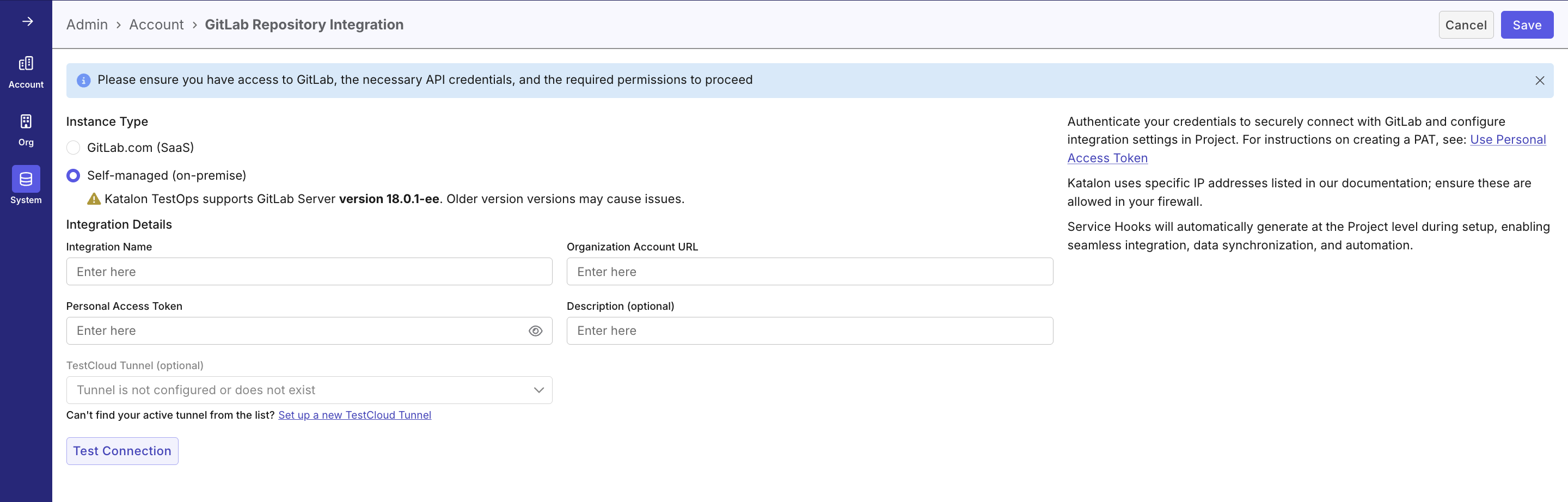The width and height of the screenshot is (1568, 502).
Task: Save the GitLab integration settings
Action: pos(1527,25)
